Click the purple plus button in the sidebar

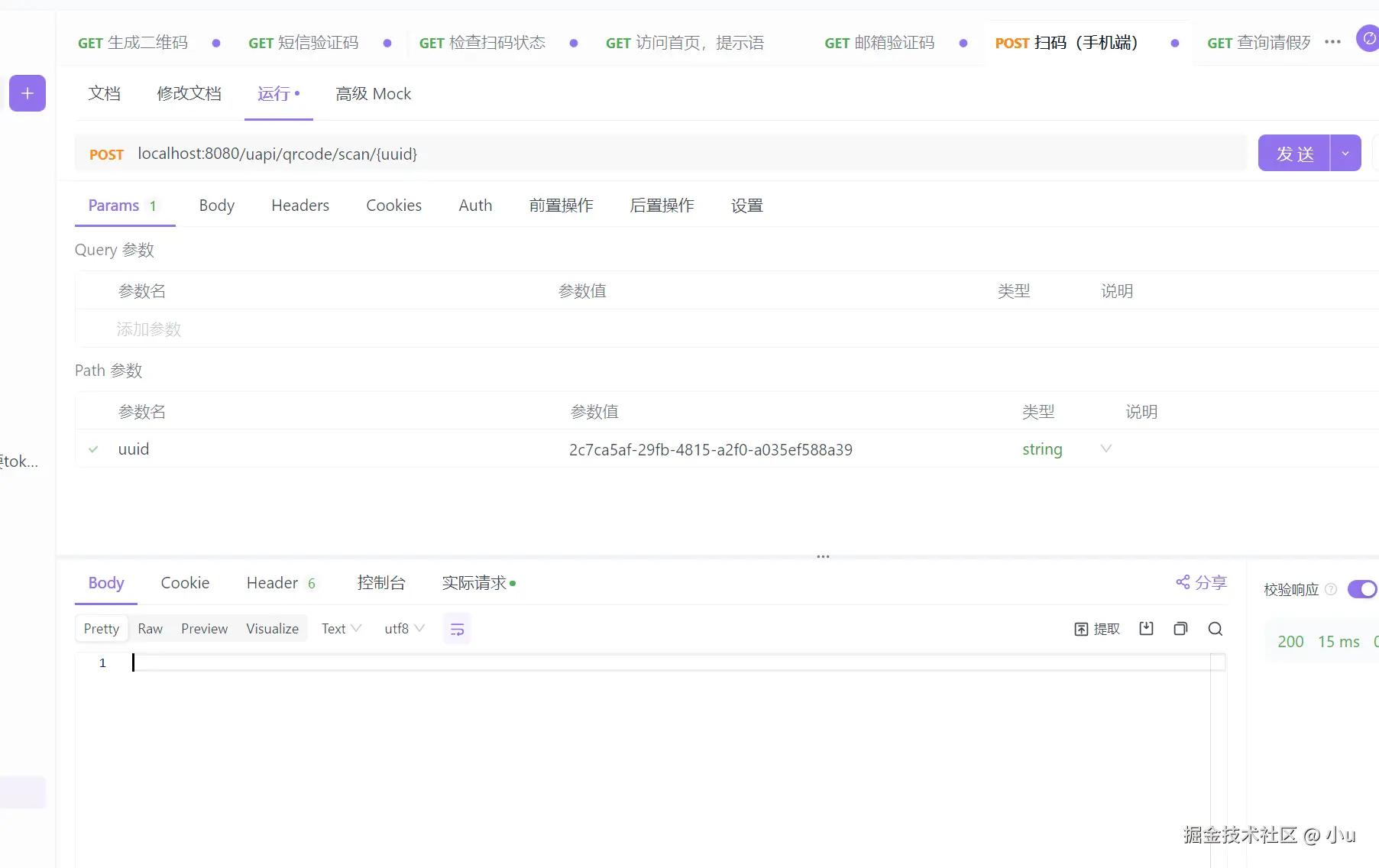pyautogui.click(x=28, y=93)
